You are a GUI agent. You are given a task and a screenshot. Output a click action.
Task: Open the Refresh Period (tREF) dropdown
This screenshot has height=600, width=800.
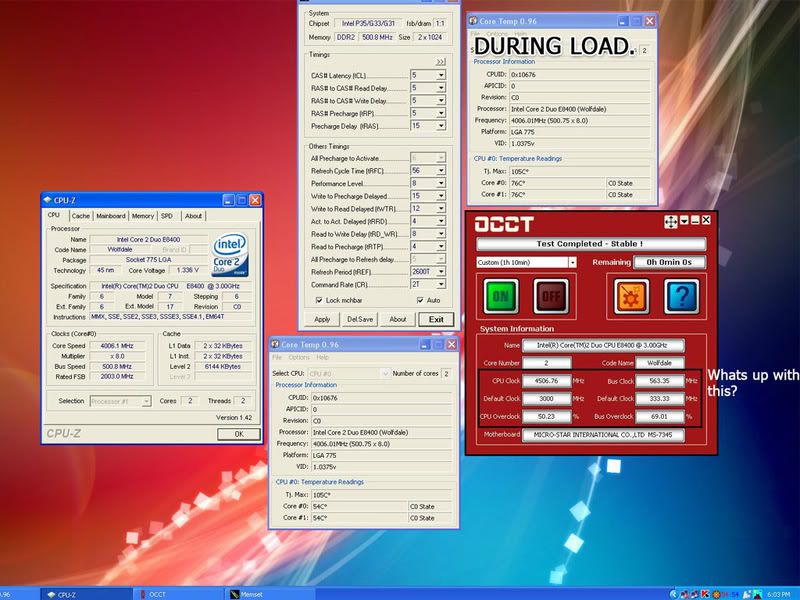coord(441,271)
